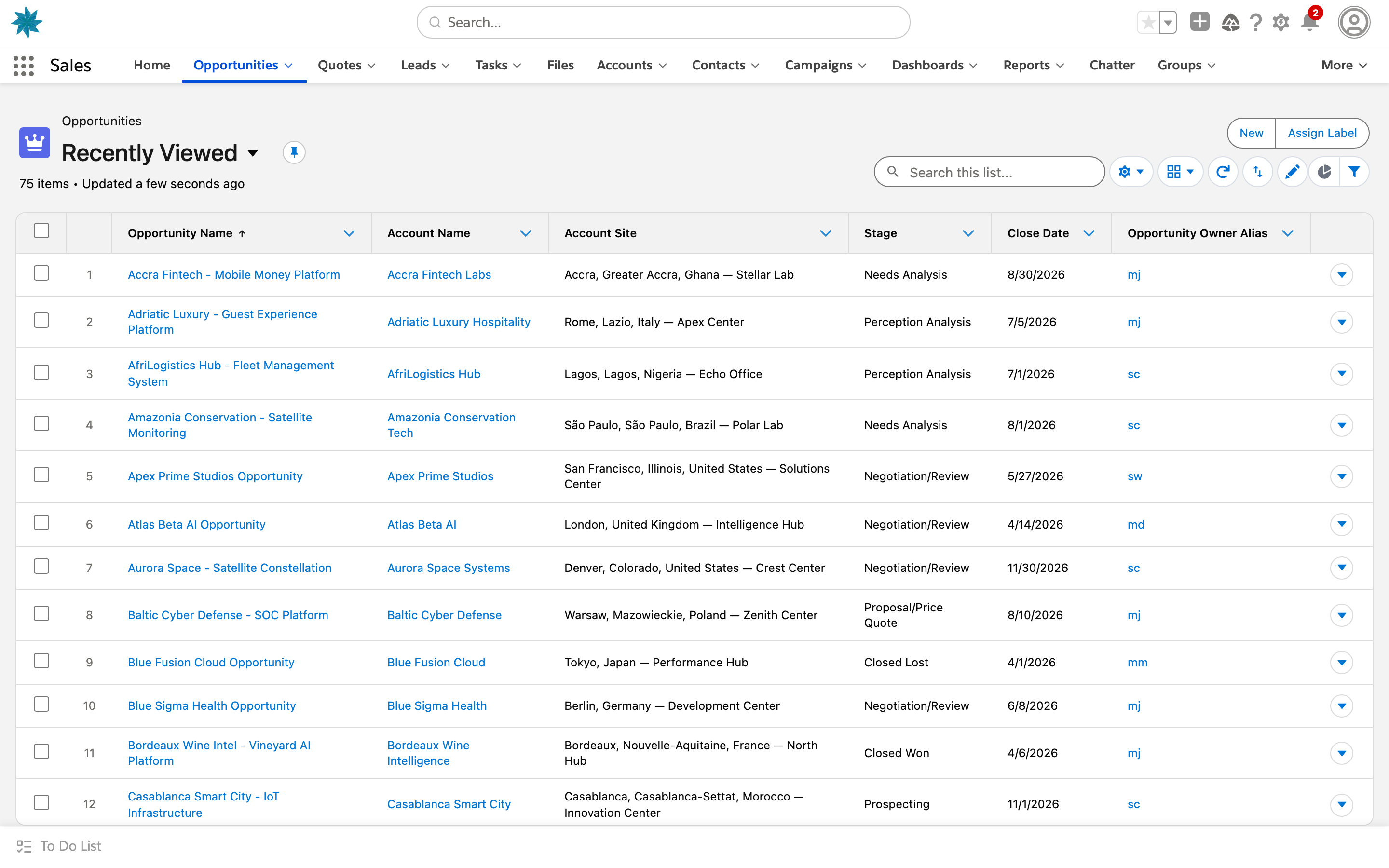
Task: Open row actions for Atlas Beta AI Opportunity
Action: 1341,524
